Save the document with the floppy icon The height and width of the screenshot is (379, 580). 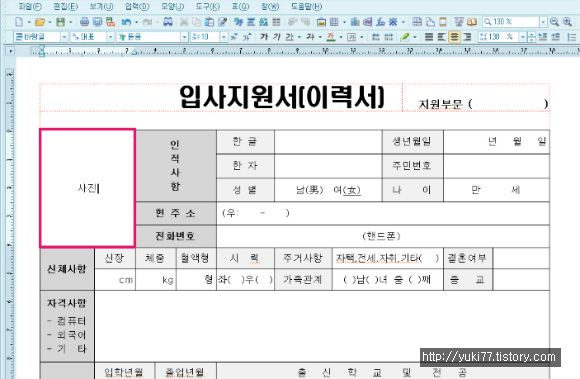[60, 22]
